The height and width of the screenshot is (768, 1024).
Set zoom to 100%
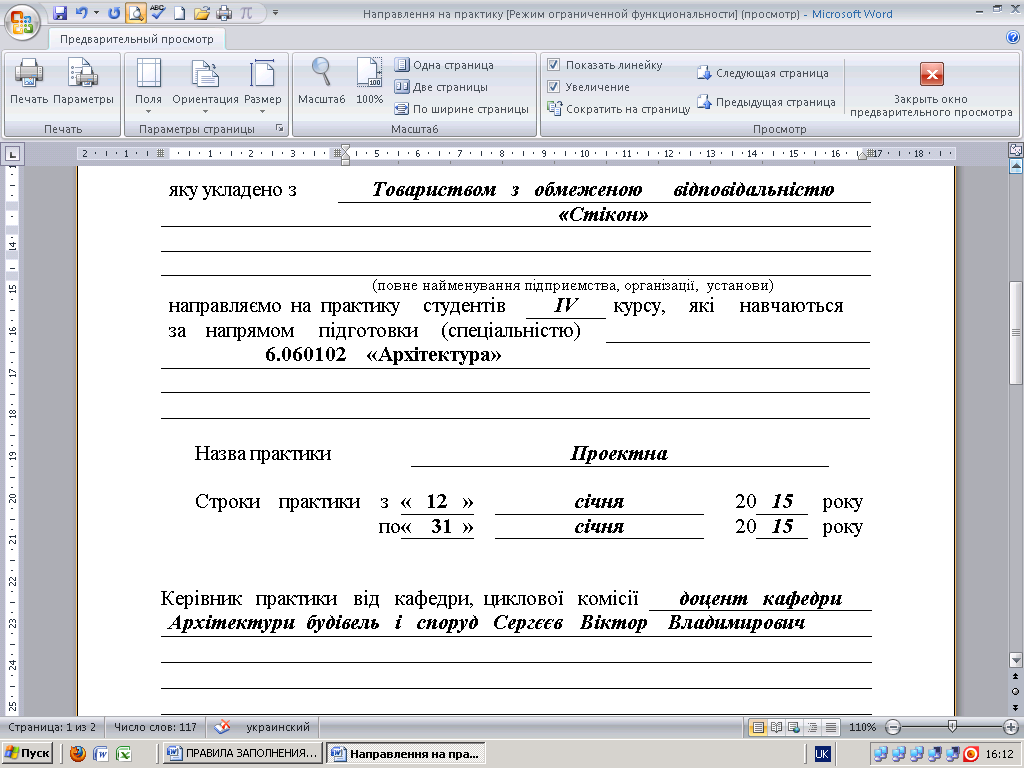click(x=369, y=81)
